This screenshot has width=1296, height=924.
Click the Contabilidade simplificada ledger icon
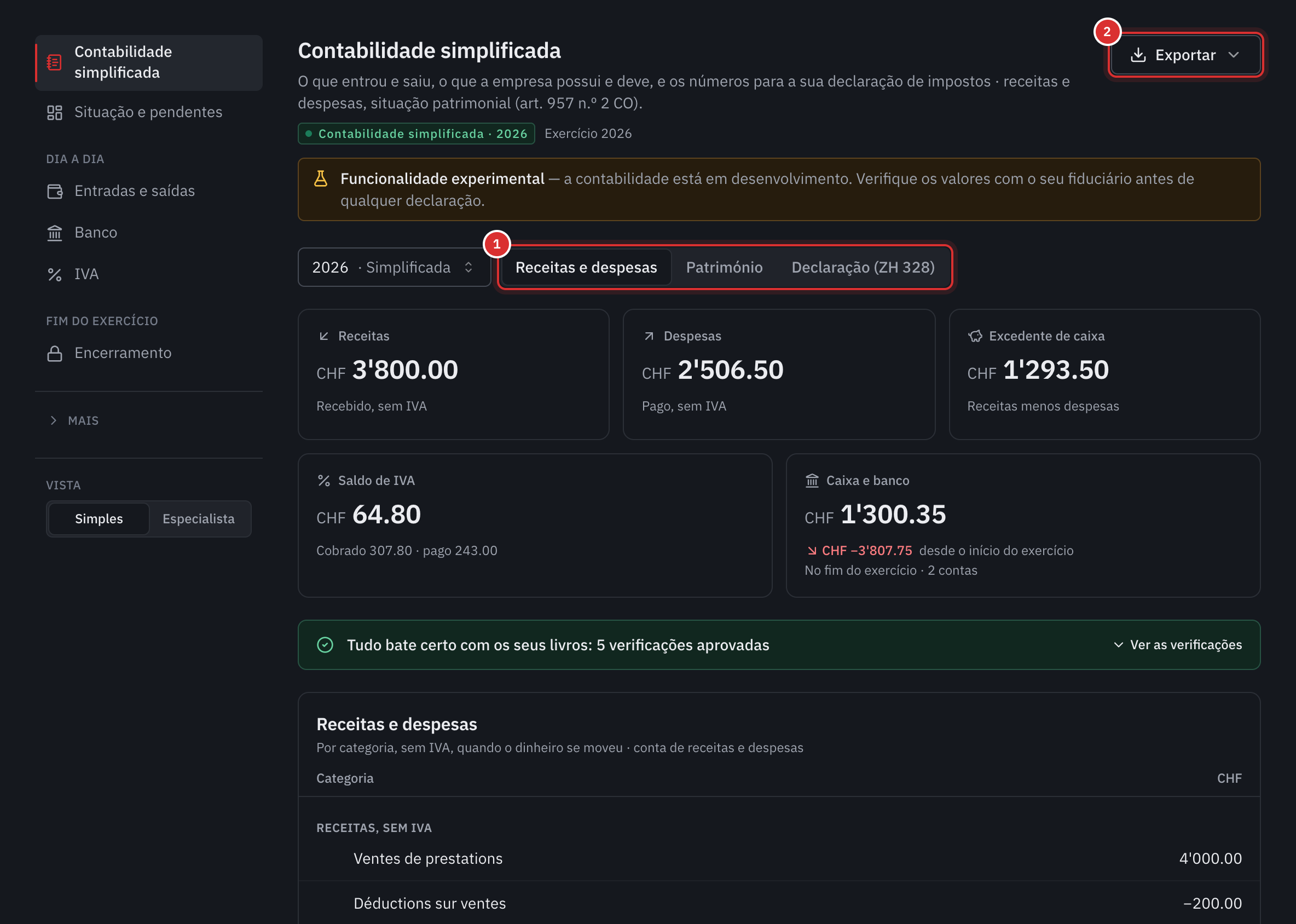click(x=54, y=62)
